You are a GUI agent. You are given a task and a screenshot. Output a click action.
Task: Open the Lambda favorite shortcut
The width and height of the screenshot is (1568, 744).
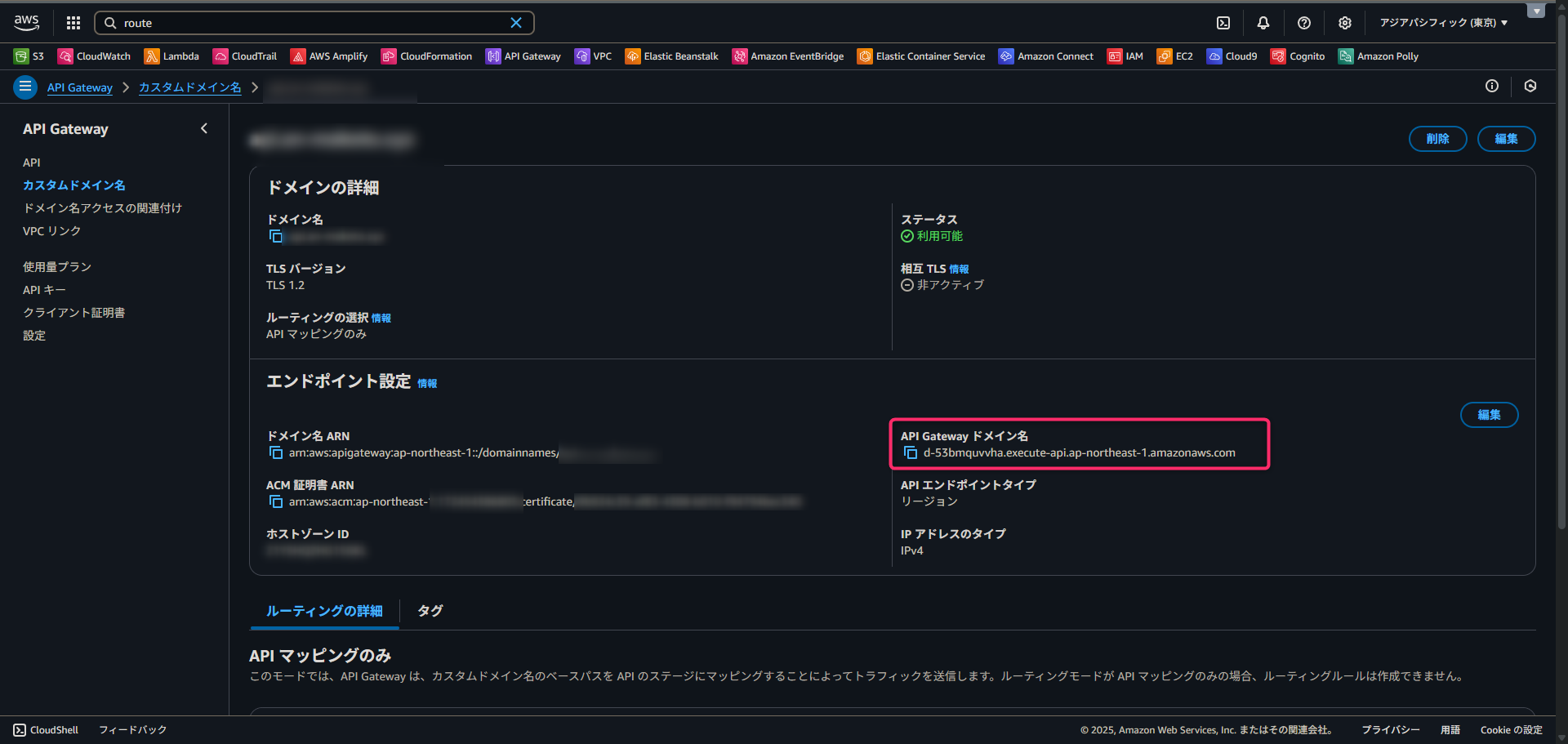pyautogui.click(x=171, y=56)
